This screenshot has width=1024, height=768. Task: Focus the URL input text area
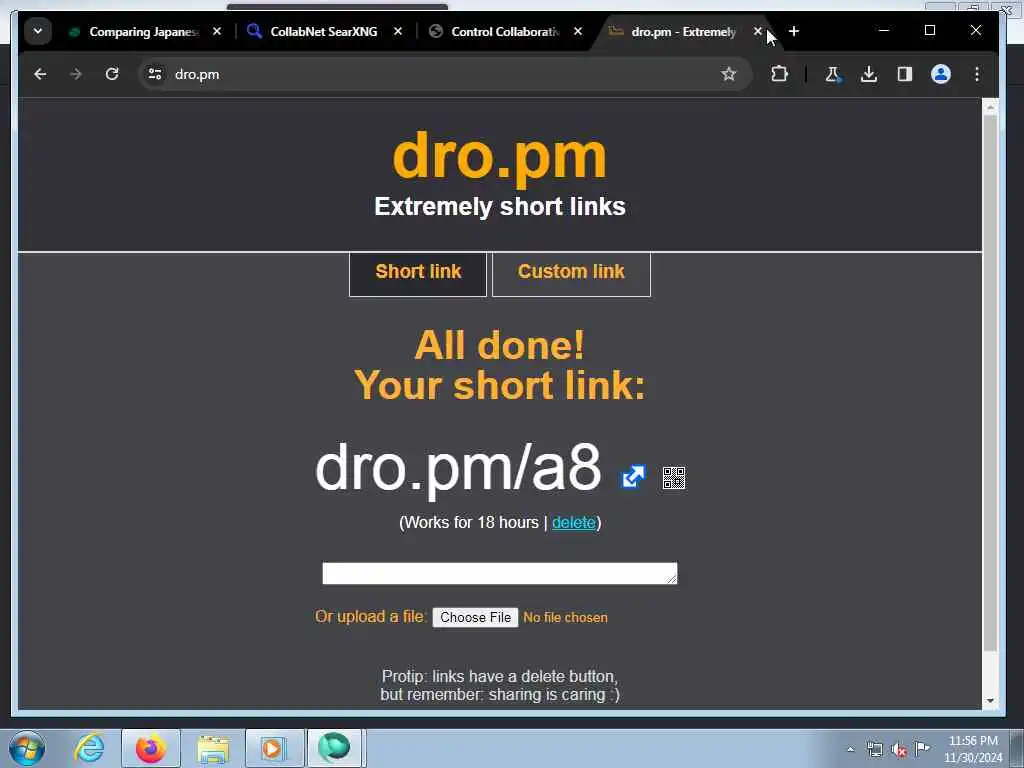click(500, 573)
